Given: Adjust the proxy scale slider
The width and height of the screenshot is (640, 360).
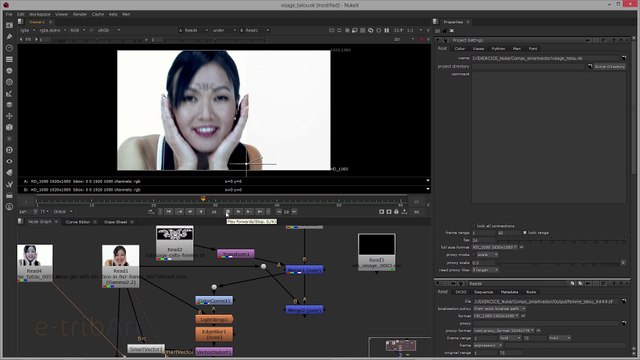Looking at the screenshot, I should coord(559,262).
